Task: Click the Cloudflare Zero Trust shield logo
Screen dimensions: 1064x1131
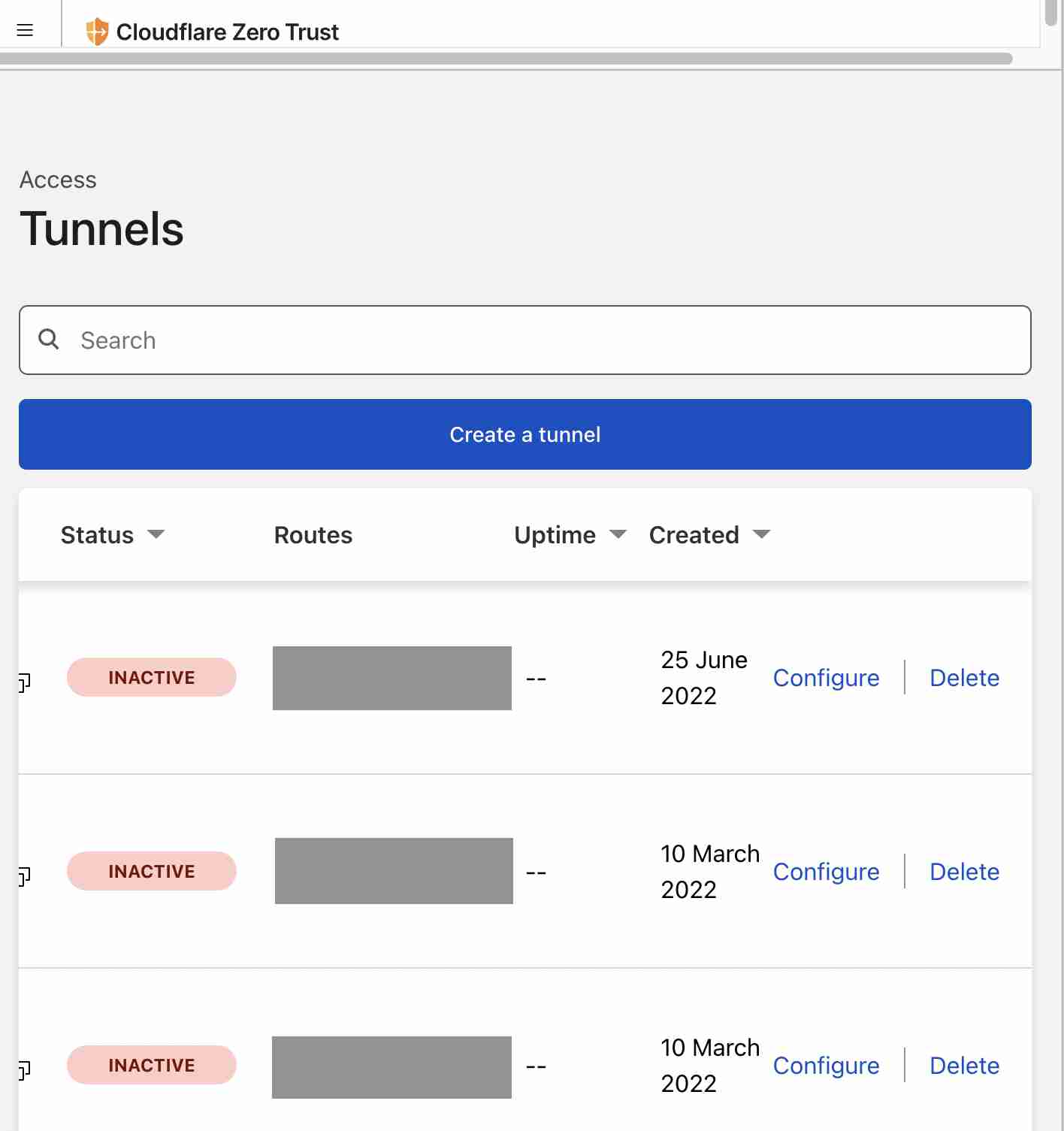Action: coord(97,32)
